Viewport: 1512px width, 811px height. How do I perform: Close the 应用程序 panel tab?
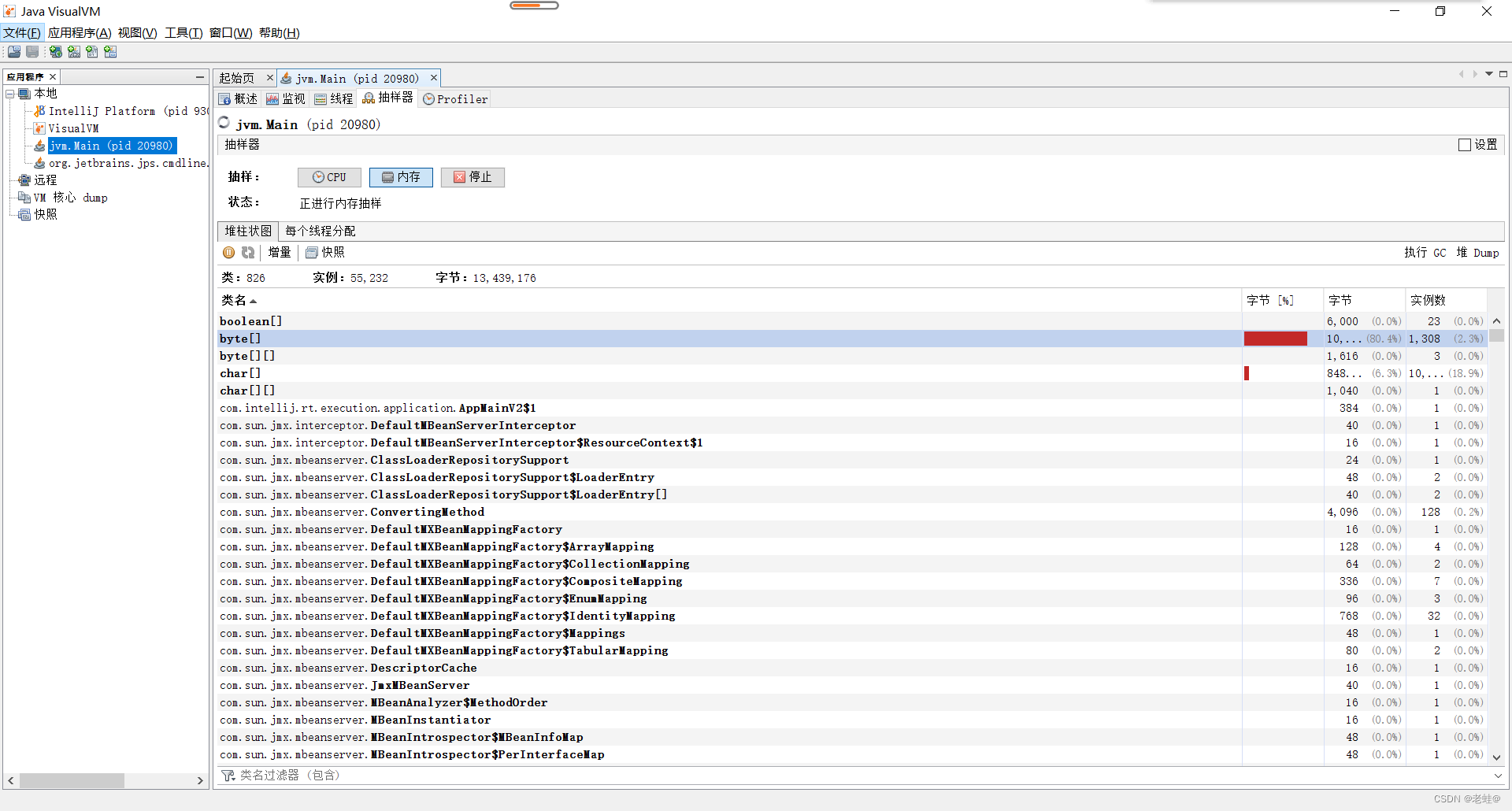53,76
